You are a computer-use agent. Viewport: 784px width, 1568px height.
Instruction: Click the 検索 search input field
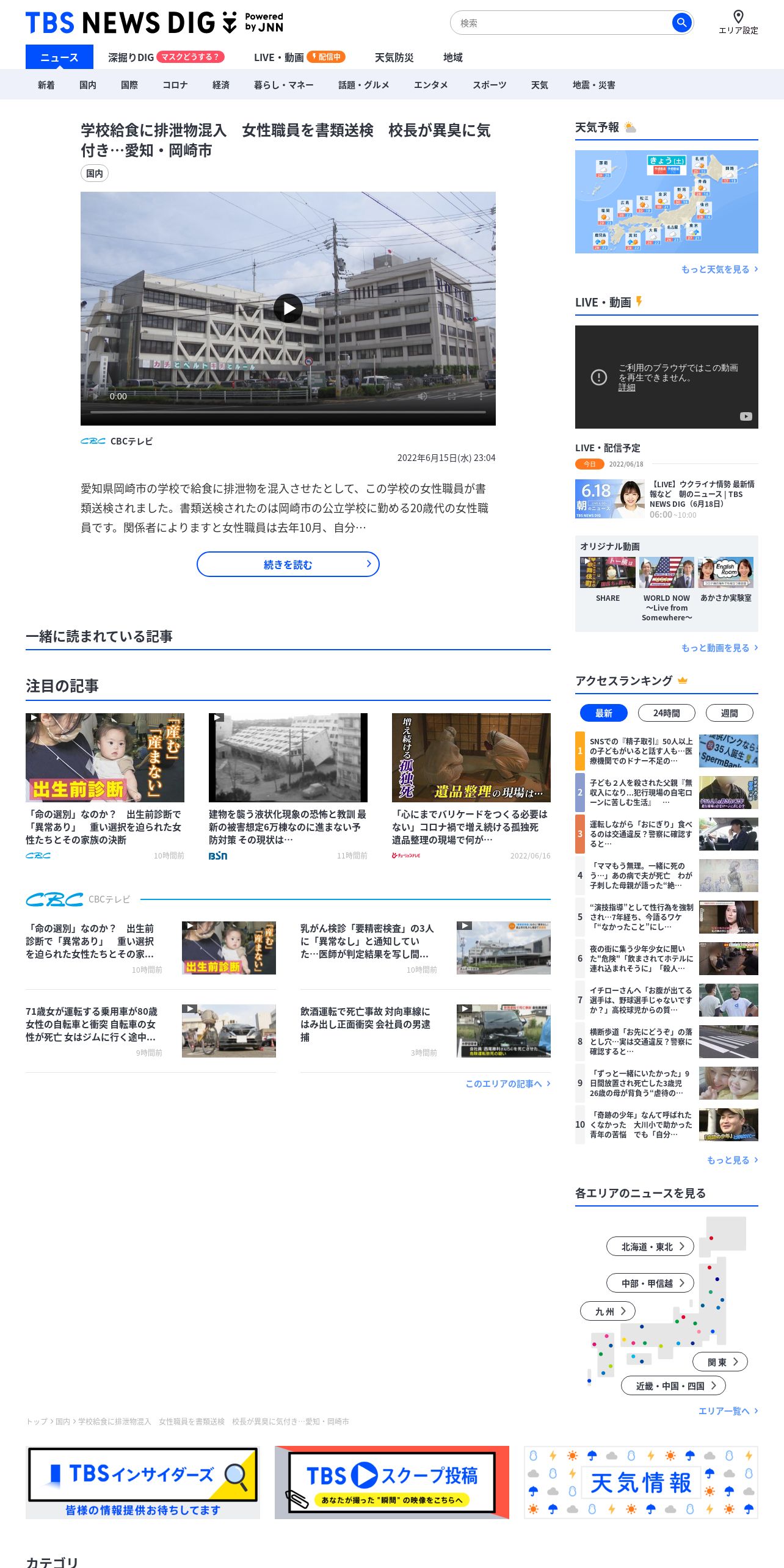pos(562,23)
